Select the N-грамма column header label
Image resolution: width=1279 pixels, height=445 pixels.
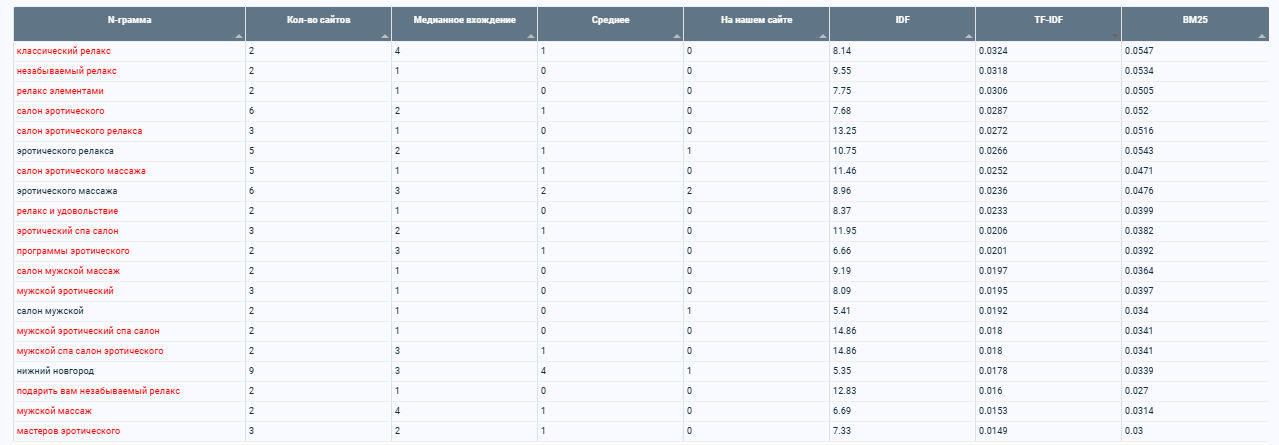(x=127, y=20)
